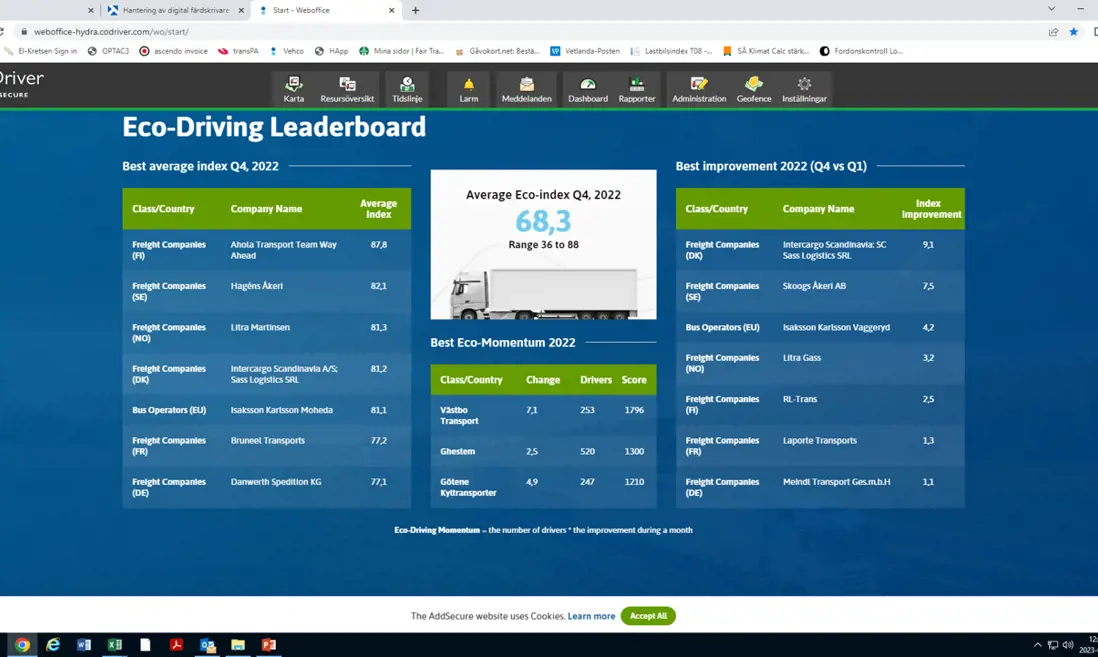Select the Hagéns Åkeri company name
Screen dimensions: 1098x657
click(x=257, y=286)
